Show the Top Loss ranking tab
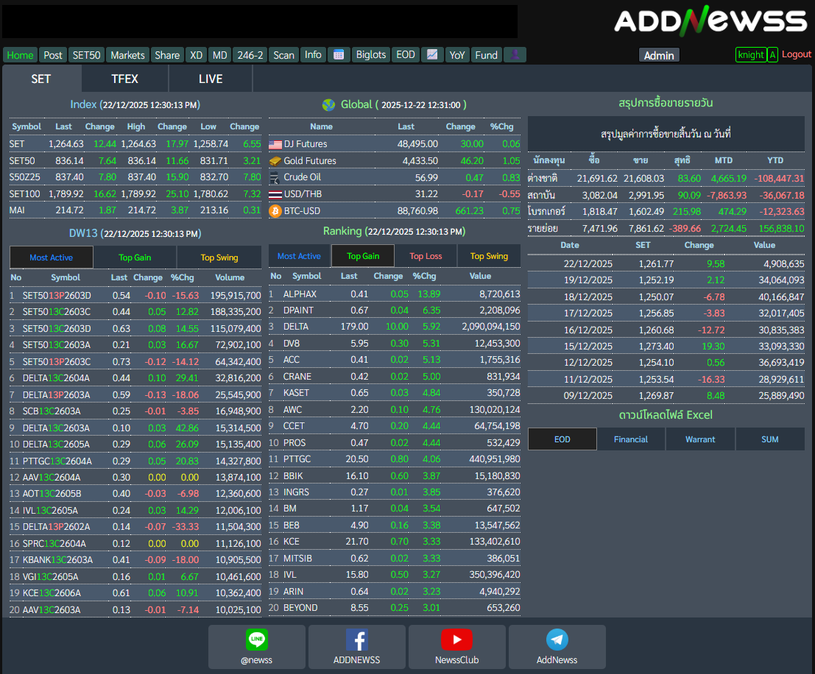Viewport: 815px width, 674px height. [x=426, y=256]
